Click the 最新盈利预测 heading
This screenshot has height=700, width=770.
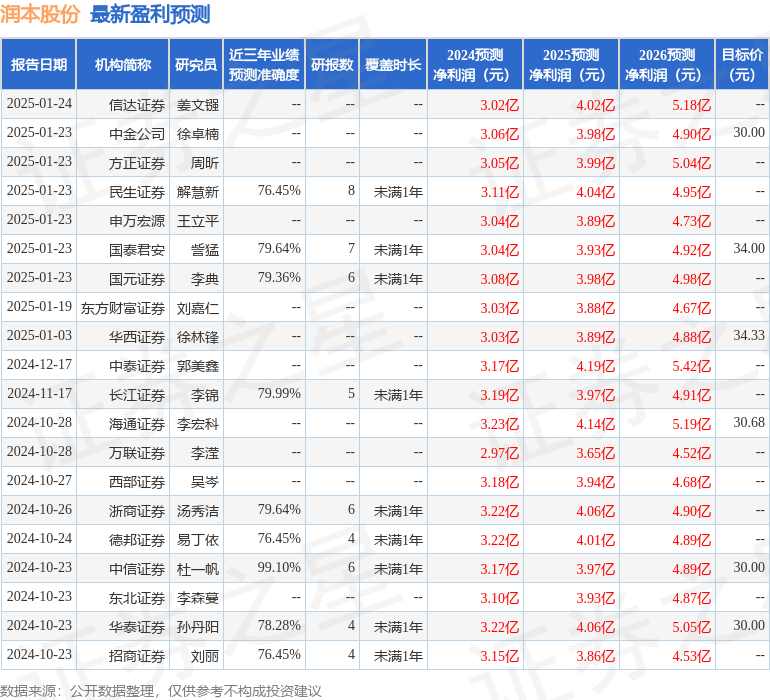tap(150, 15)
